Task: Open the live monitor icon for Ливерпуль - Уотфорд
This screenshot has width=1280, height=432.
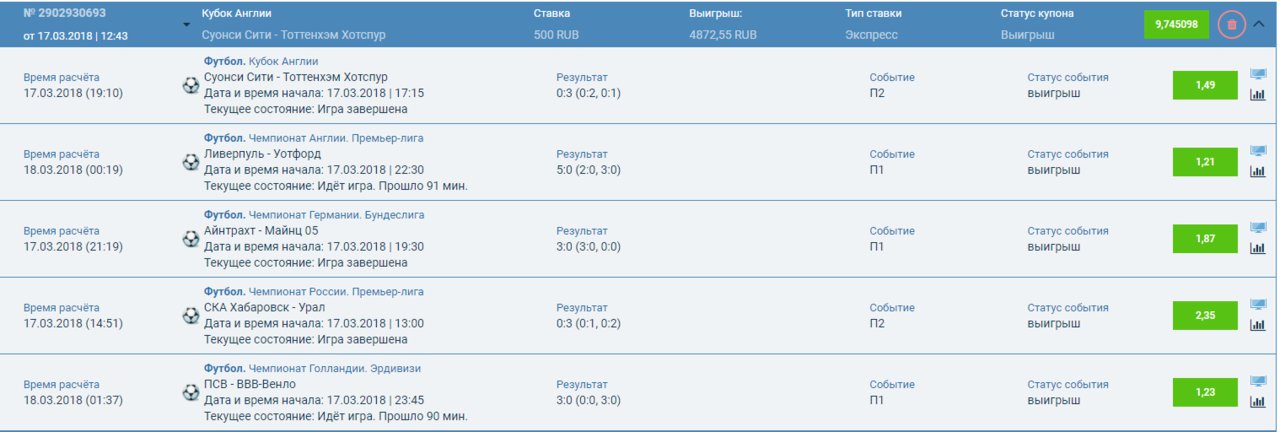Action: coord(1258,151)
